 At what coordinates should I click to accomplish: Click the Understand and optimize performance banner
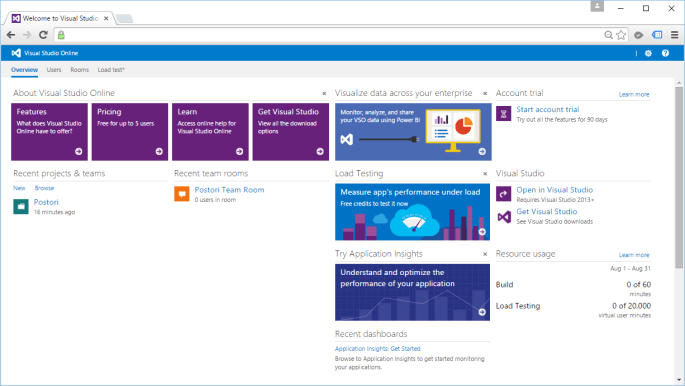412,293
